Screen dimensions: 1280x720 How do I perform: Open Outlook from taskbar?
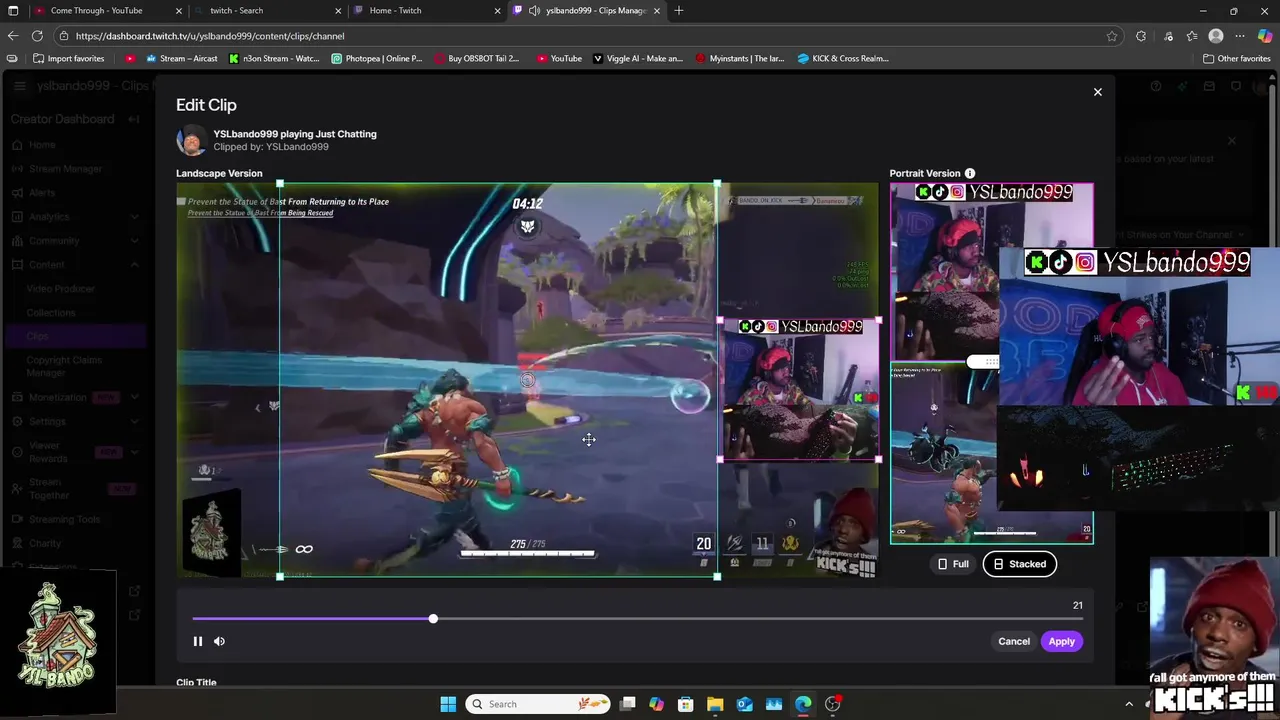(x=744, y=704)
